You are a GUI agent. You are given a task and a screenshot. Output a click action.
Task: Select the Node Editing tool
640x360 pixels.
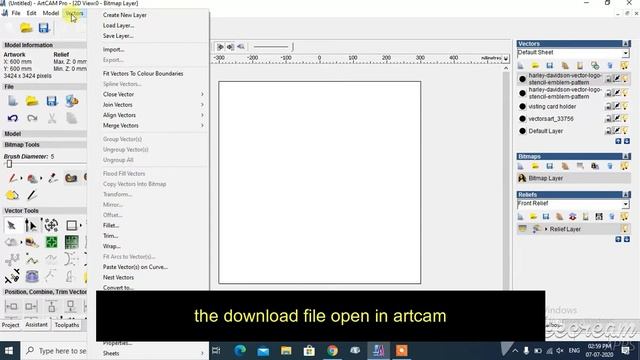31,225
